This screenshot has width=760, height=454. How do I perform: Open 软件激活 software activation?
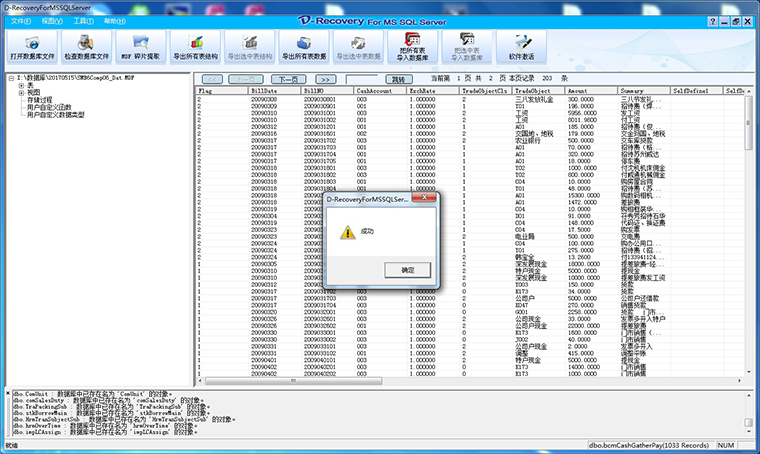(521, 47)
